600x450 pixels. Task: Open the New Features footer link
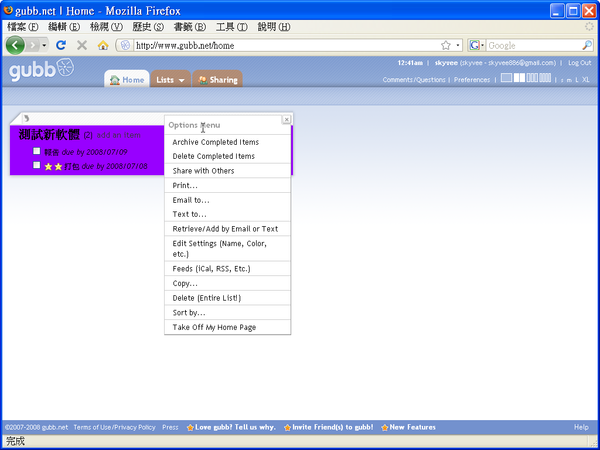408,427
